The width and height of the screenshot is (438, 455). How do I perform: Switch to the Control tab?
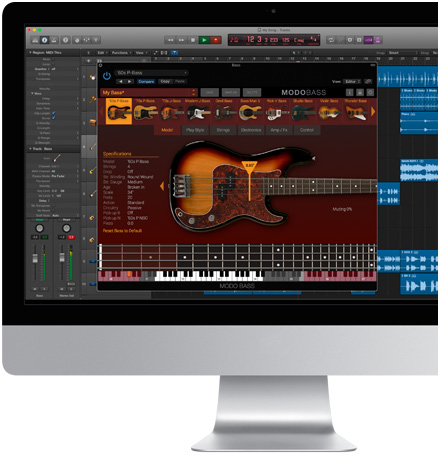pyautogui.click(x=307, y=130)
